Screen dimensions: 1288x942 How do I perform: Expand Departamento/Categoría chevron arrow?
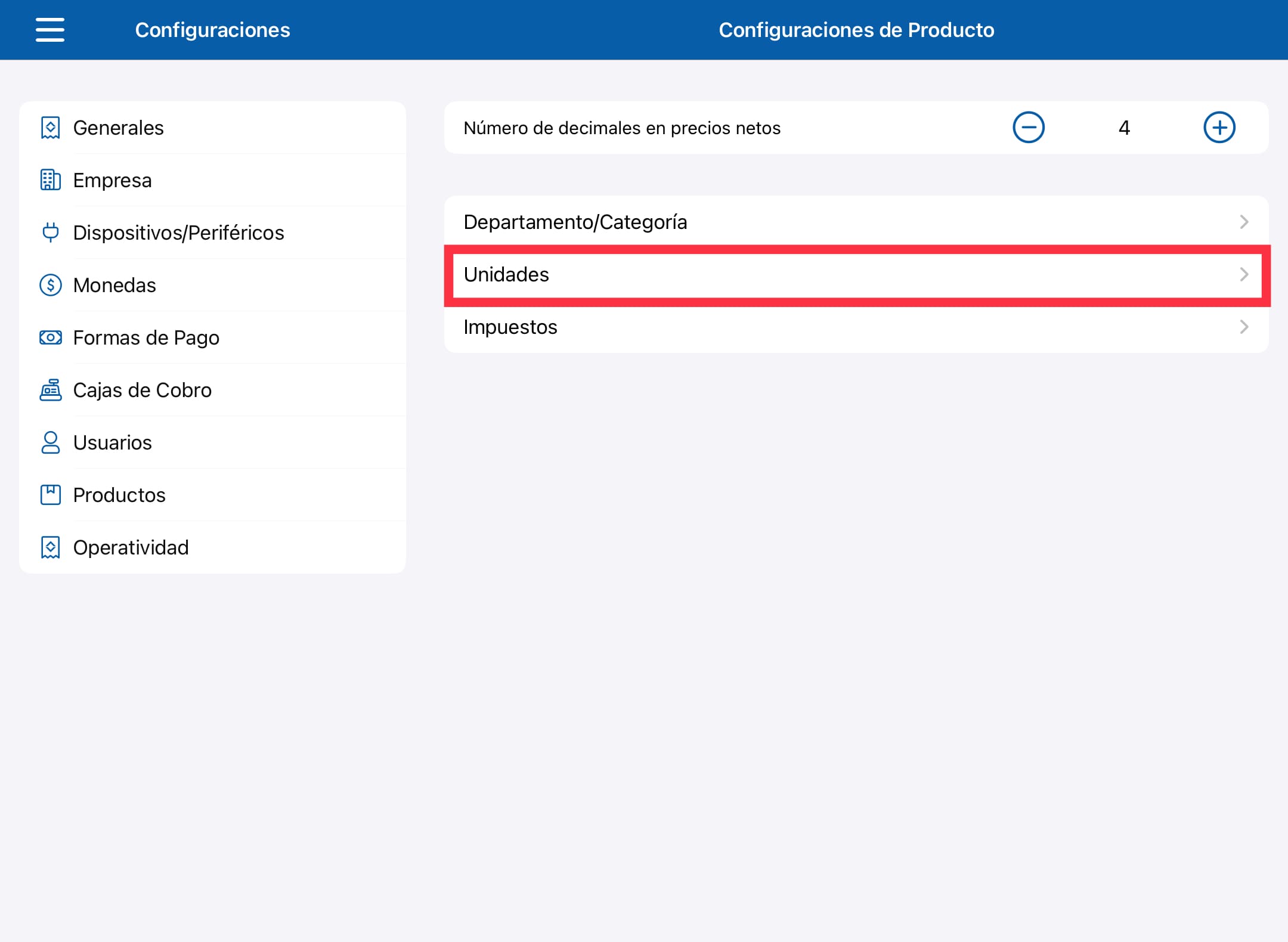point(1244,222)
